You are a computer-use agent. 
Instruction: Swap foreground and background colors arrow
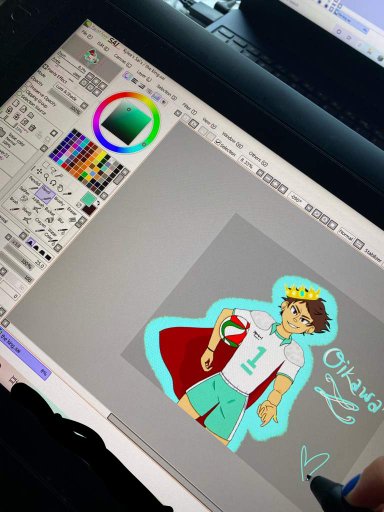click(98, 202)
